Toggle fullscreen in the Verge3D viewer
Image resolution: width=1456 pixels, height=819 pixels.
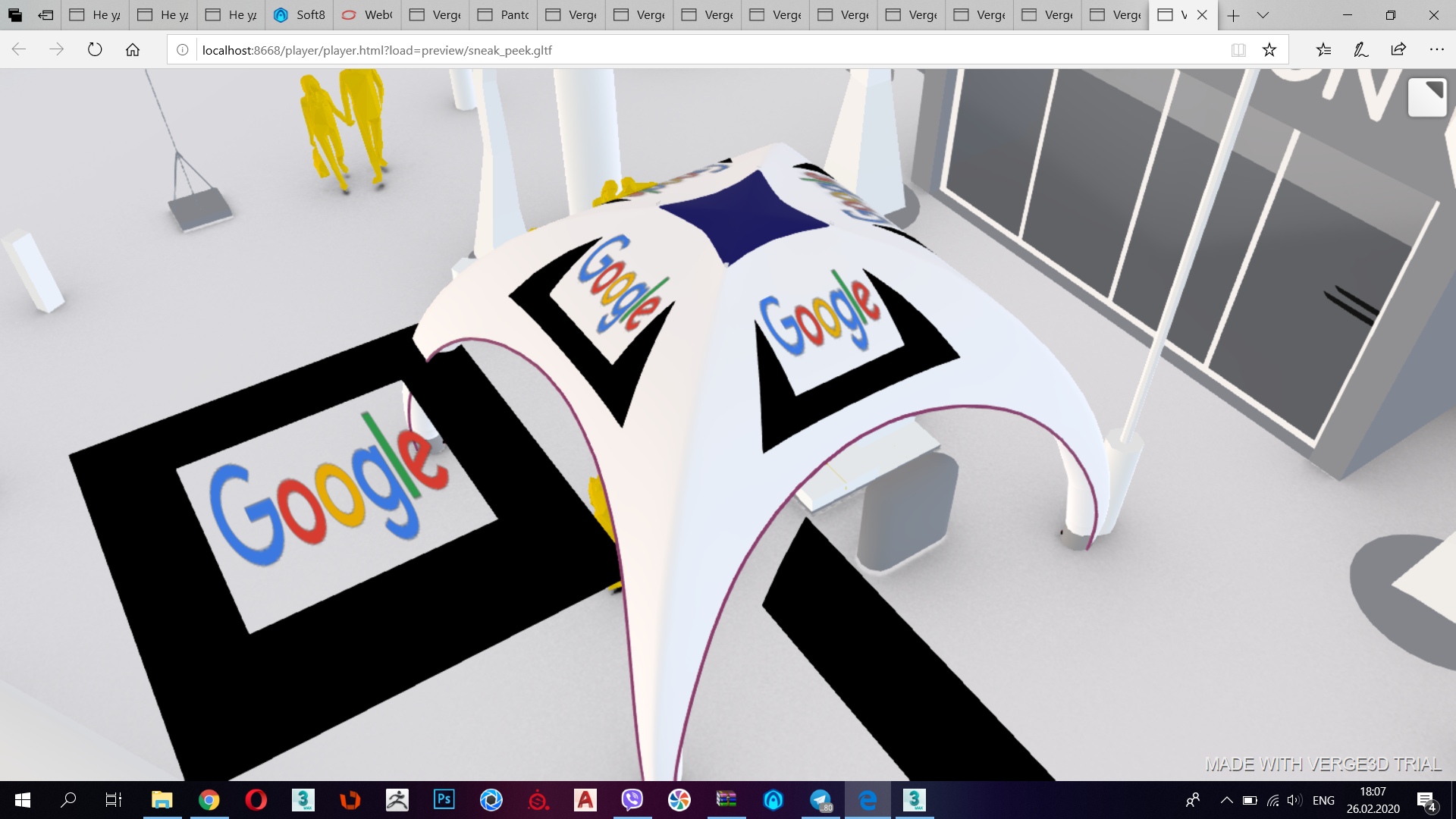(x=1427, y=97)
